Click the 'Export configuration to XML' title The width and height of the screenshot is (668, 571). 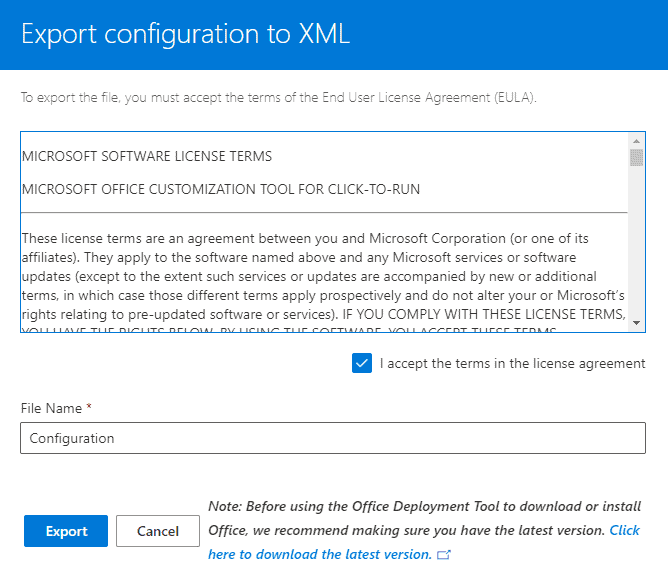(186, 34)
